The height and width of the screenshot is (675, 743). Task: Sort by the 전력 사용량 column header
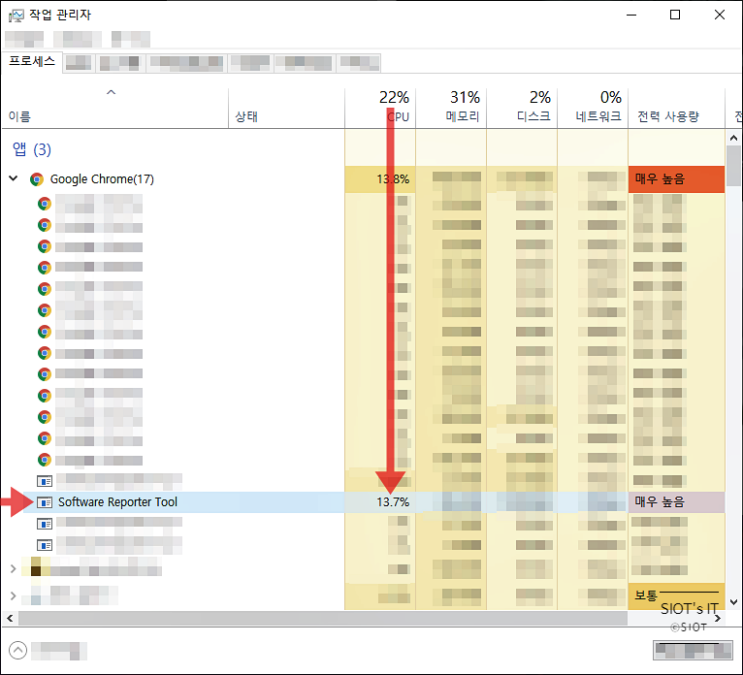677,108
